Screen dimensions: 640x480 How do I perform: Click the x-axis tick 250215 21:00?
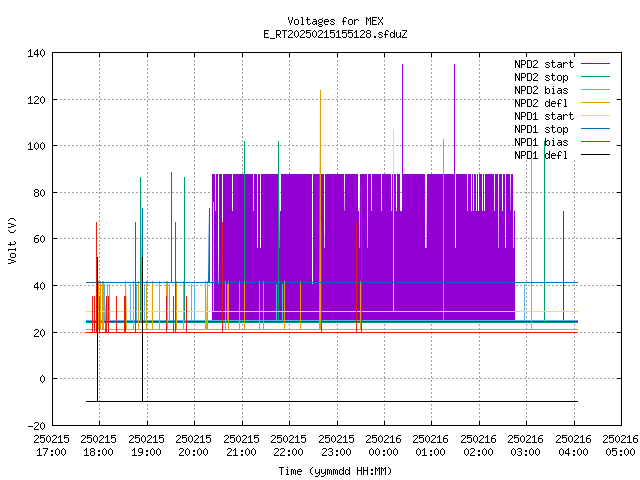pos(241,446)
